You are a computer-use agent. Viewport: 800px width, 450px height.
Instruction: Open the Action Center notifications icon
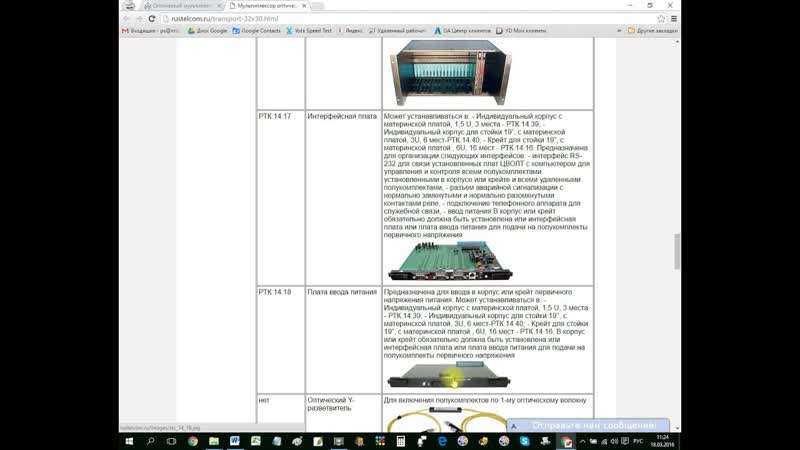point(625,441)
